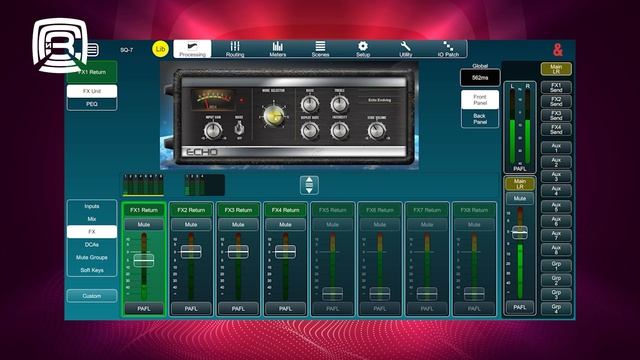Click the VU meter on Echo unit
The width and height of the screenshot is (640, 360).
213,100
